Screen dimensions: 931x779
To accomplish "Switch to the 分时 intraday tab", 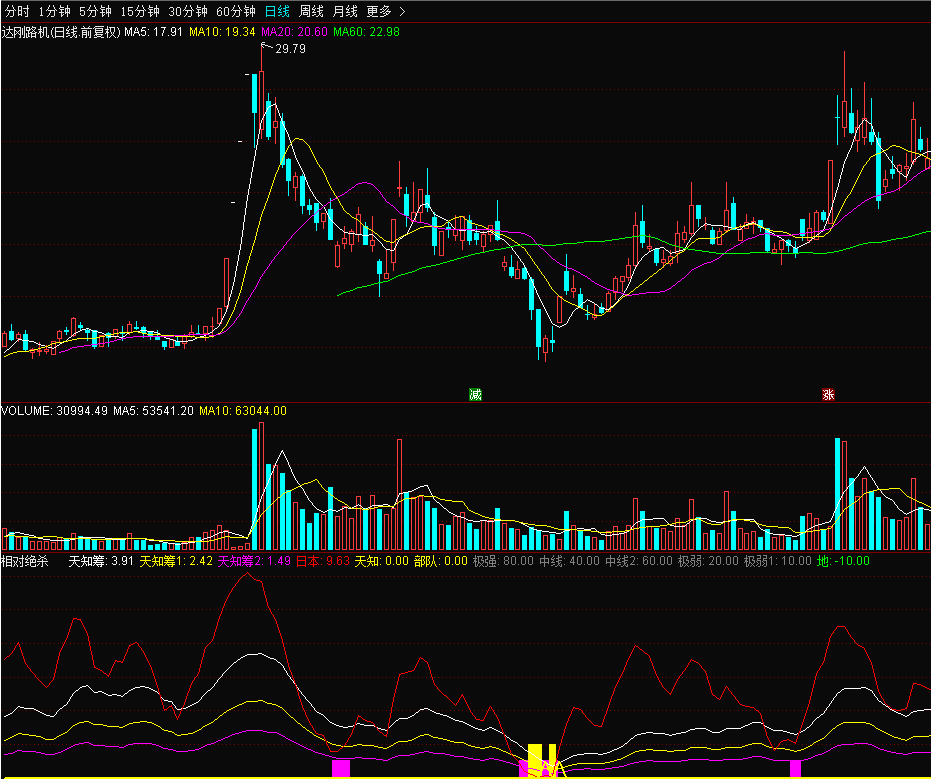I will [x=17, y=11].
